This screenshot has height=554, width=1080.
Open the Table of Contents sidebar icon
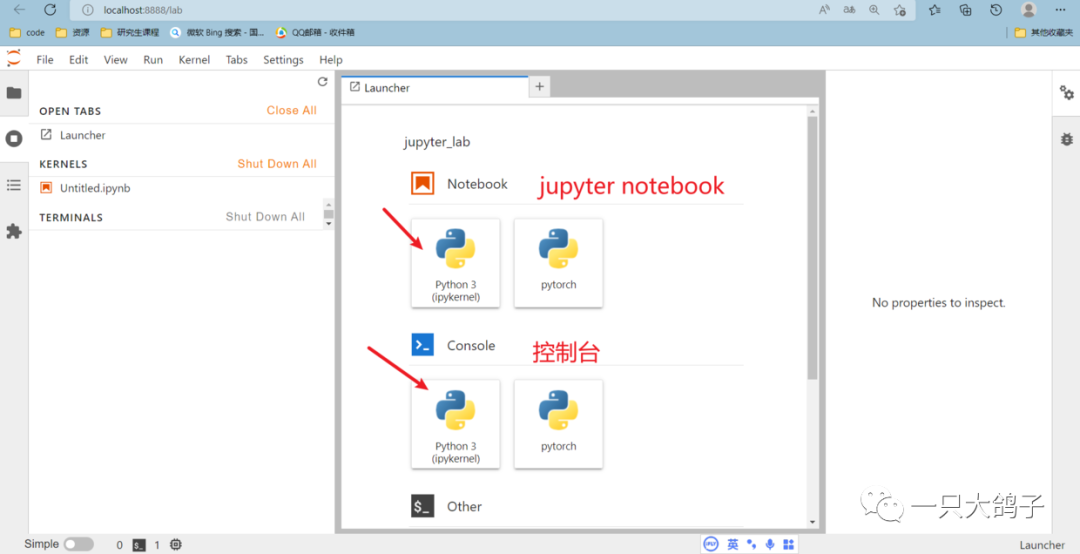click(x=14, y=185)
